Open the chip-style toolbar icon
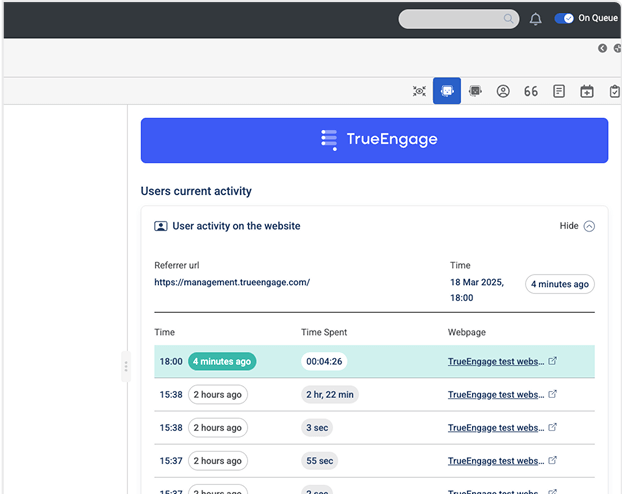The width and height of the screenshot is (622, 494). pos(475,91)
